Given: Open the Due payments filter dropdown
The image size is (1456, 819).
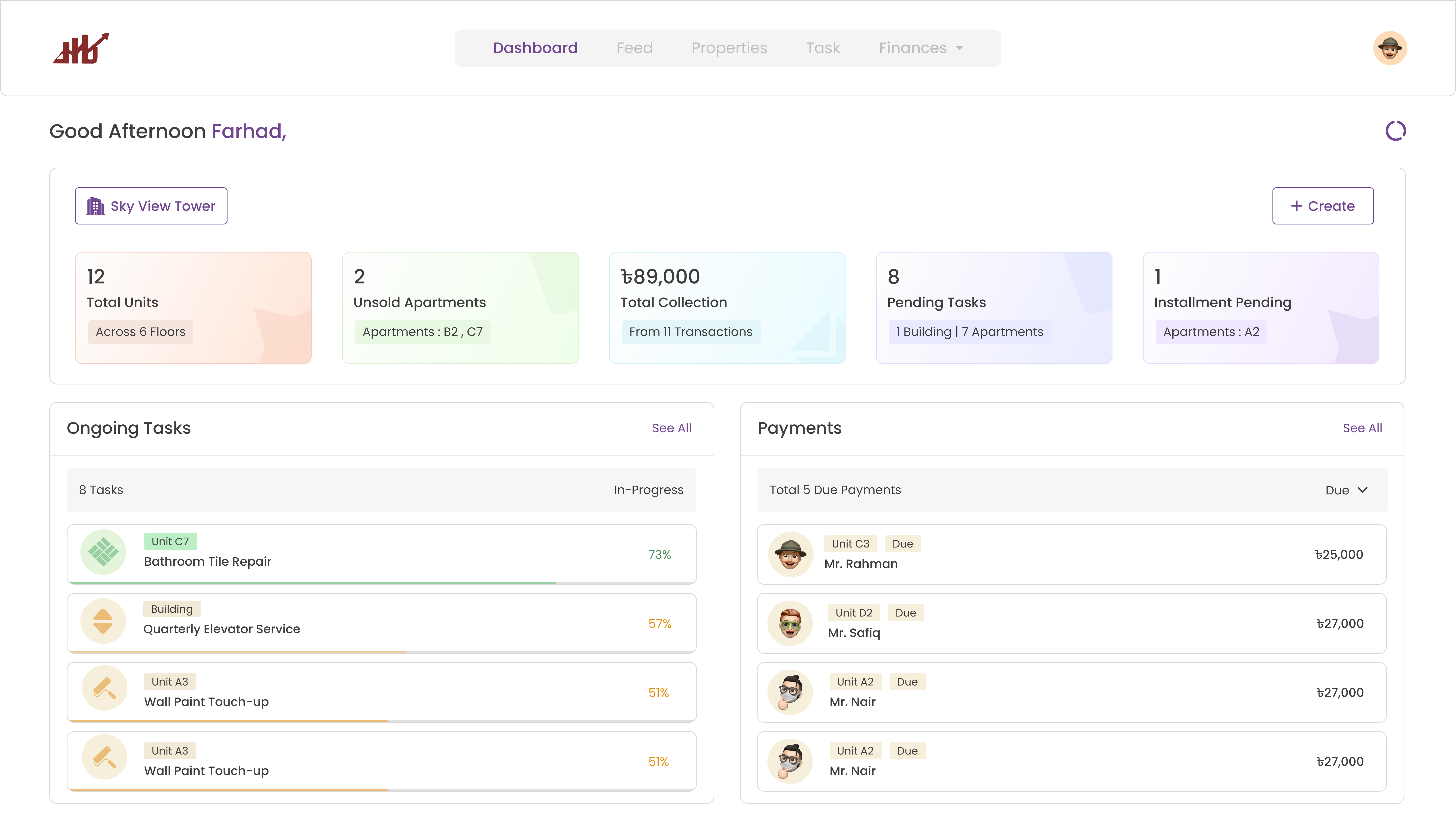Looking at the screenshot, I should click(1346, 490).
